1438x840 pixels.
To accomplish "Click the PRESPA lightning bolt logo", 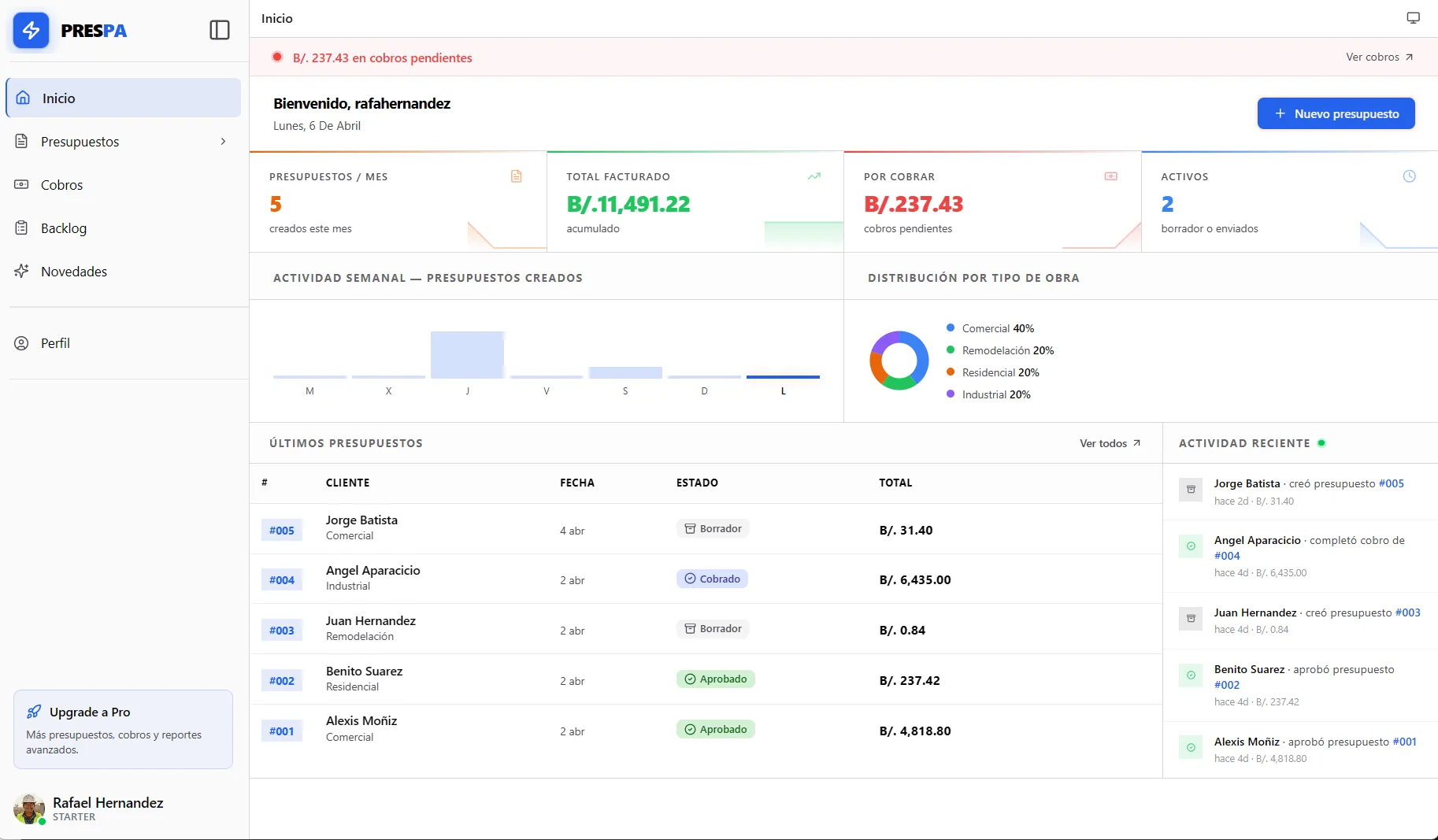I will (32, 31).
